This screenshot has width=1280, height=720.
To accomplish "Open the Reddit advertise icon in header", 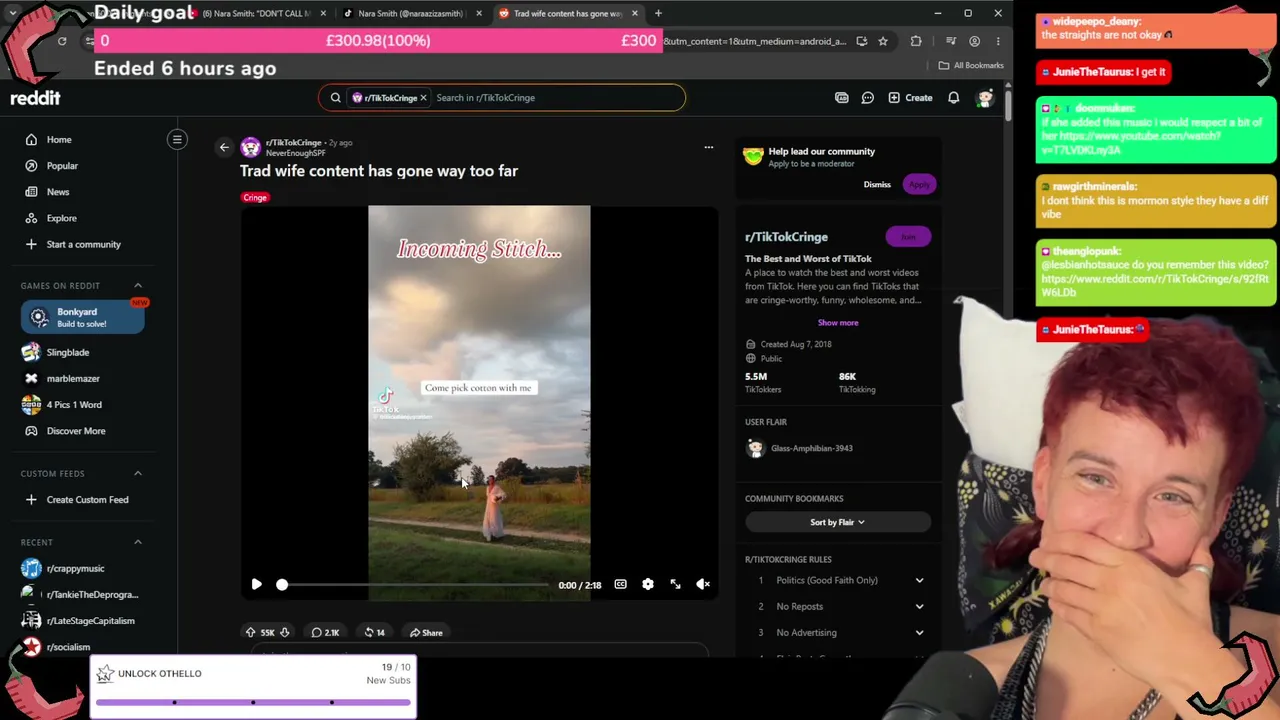I will 842,98.
